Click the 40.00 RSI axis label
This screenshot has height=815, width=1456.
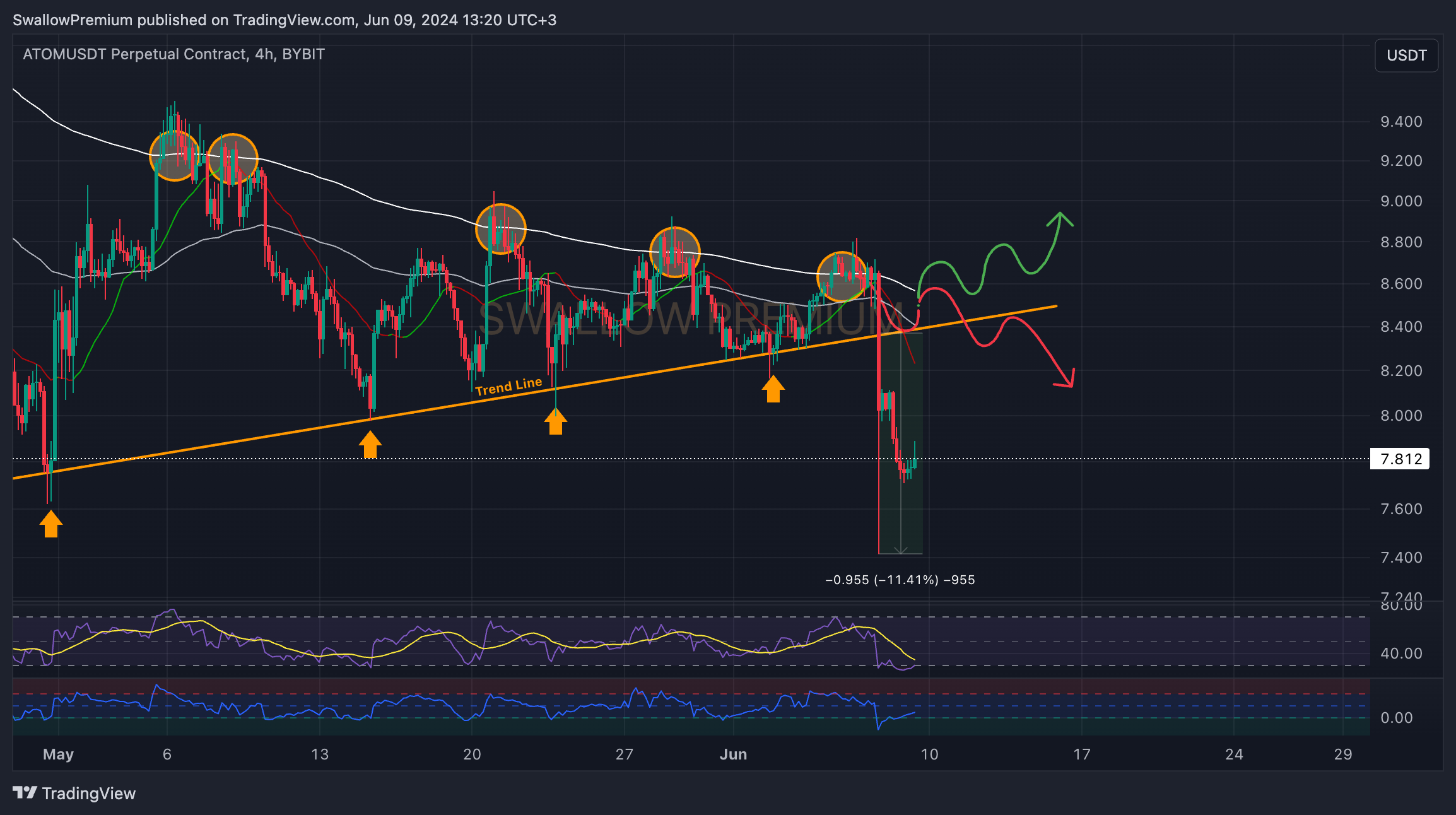(1401, 654)
